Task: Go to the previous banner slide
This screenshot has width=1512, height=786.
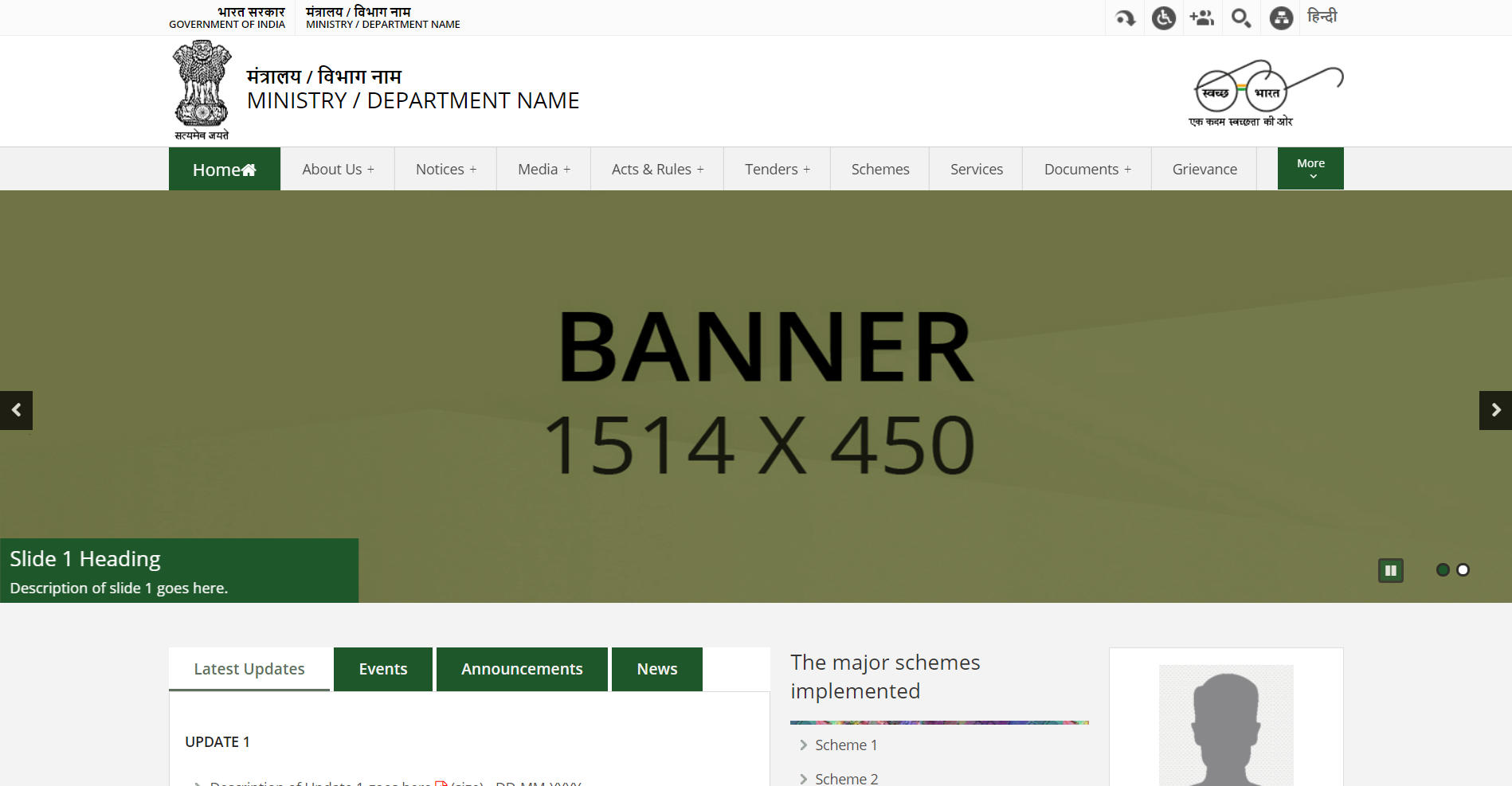Action: [x=16, y=410]
